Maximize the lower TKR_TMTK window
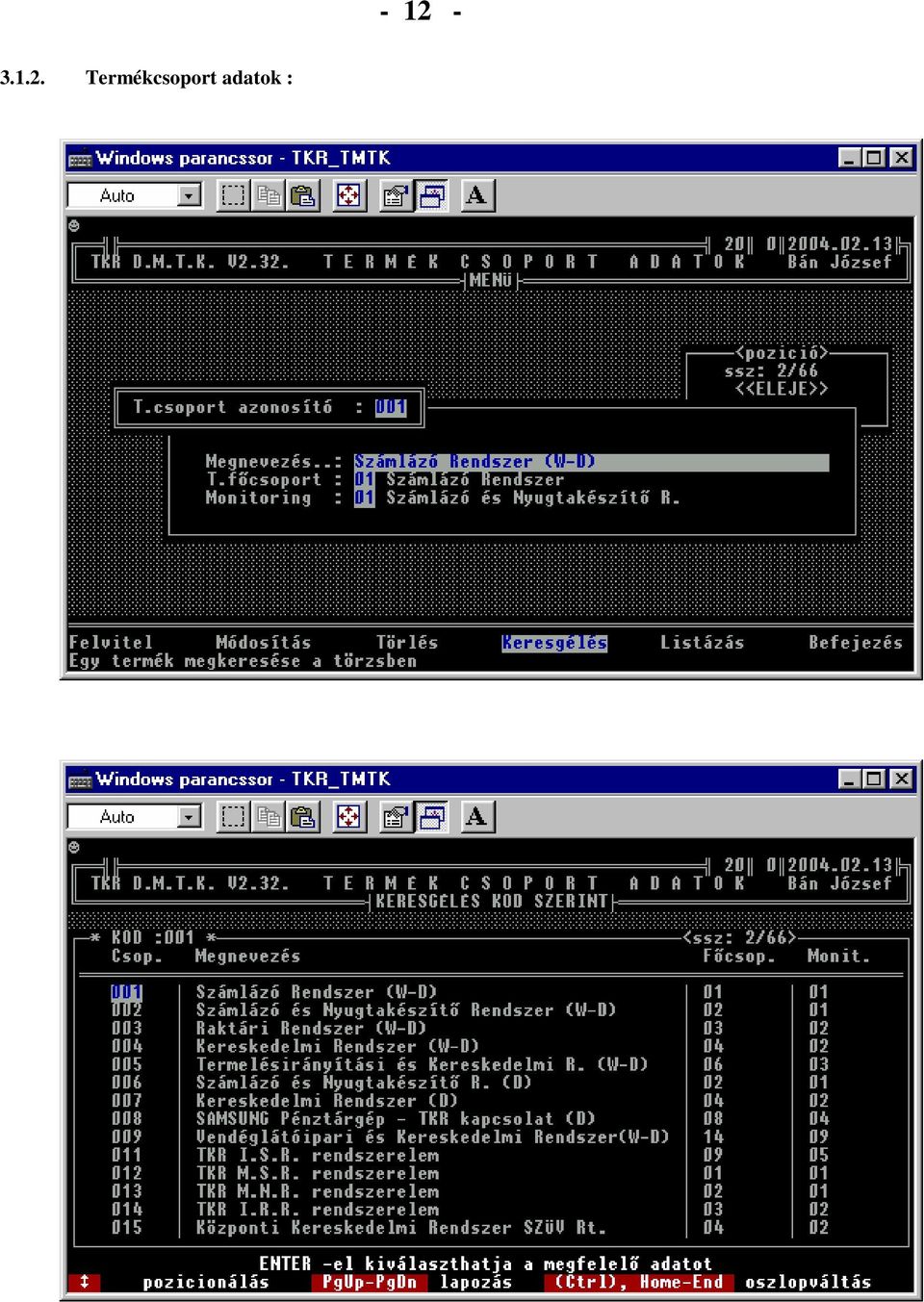Screen dimensions: 924x1302 (x=873, y=779)
